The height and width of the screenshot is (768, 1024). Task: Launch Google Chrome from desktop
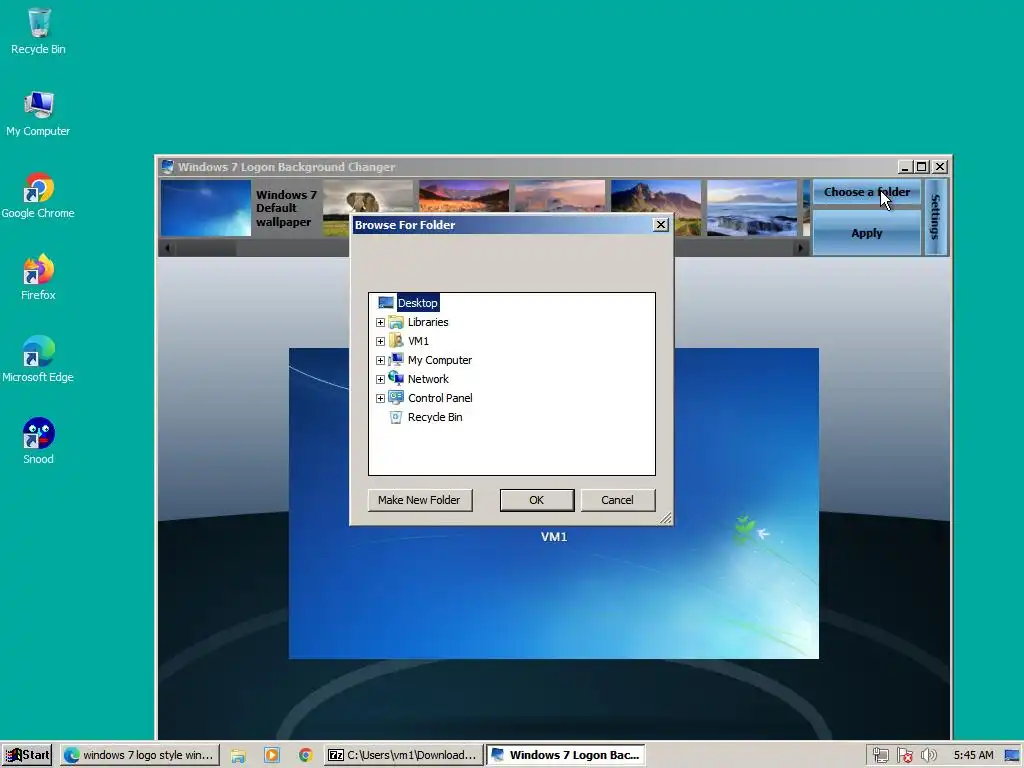[x=38, y=195]
